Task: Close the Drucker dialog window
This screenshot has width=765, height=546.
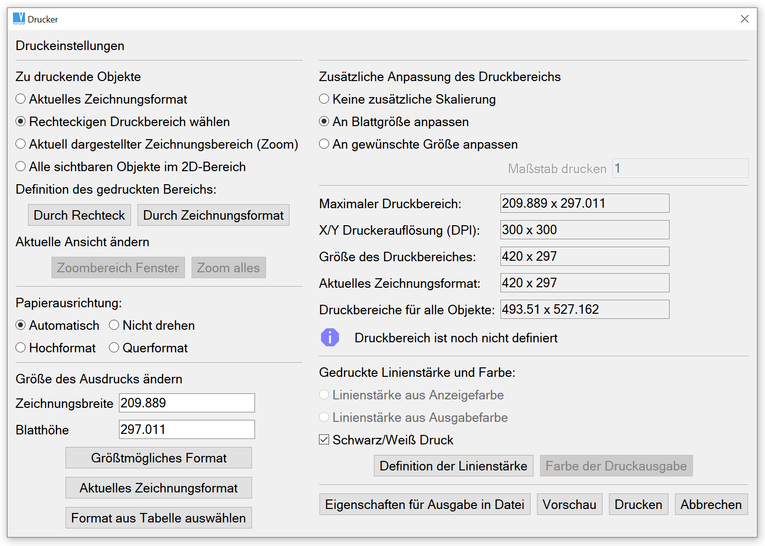Action: (x=744, y=19)
